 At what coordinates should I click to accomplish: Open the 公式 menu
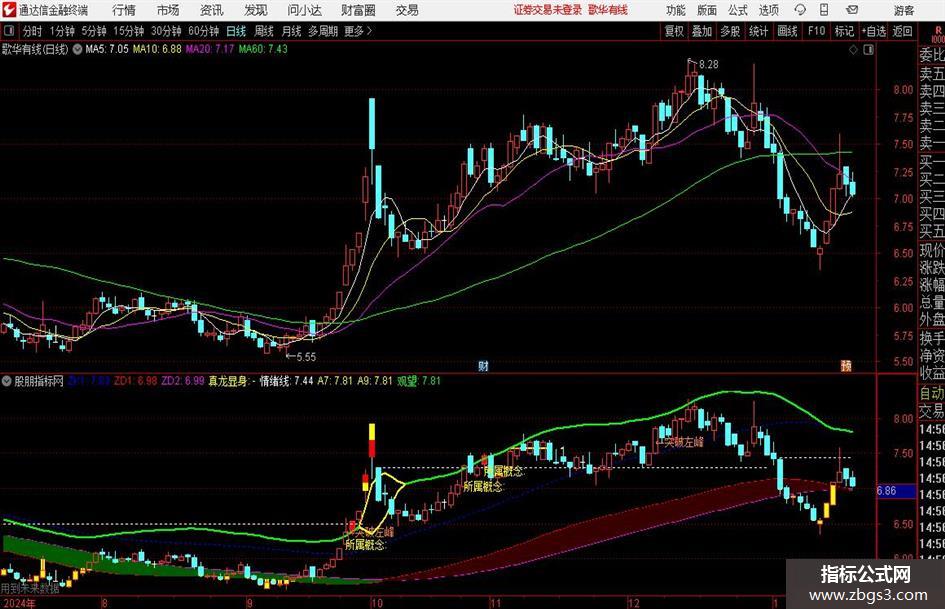(738, 10)
